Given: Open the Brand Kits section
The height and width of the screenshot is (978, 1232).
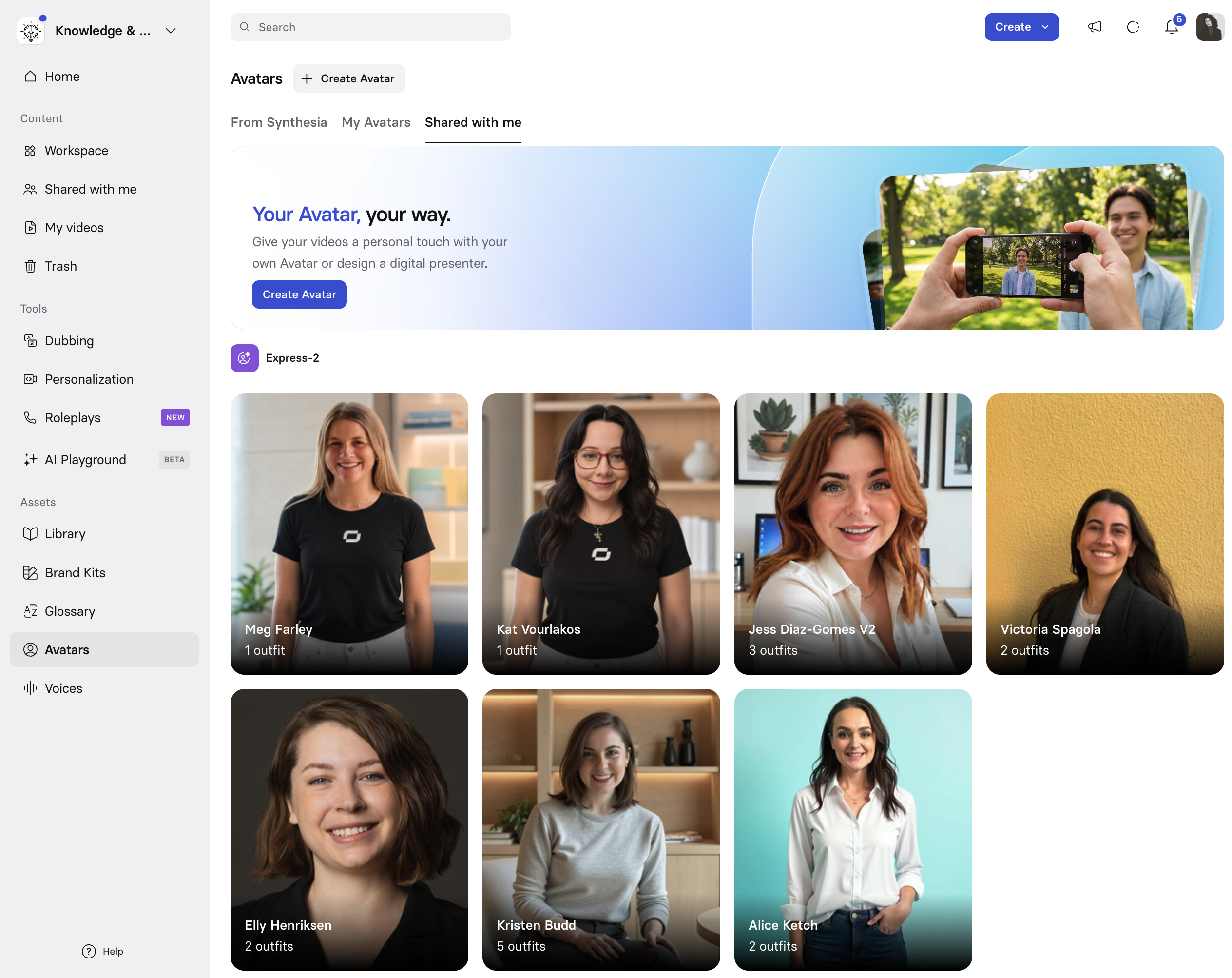Looking at the screenshot, I should (104, 573).
